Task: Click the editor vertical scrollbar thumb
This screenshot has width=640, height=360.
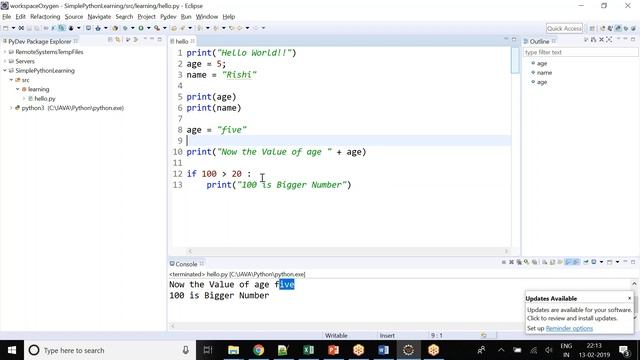Action: 515,60
